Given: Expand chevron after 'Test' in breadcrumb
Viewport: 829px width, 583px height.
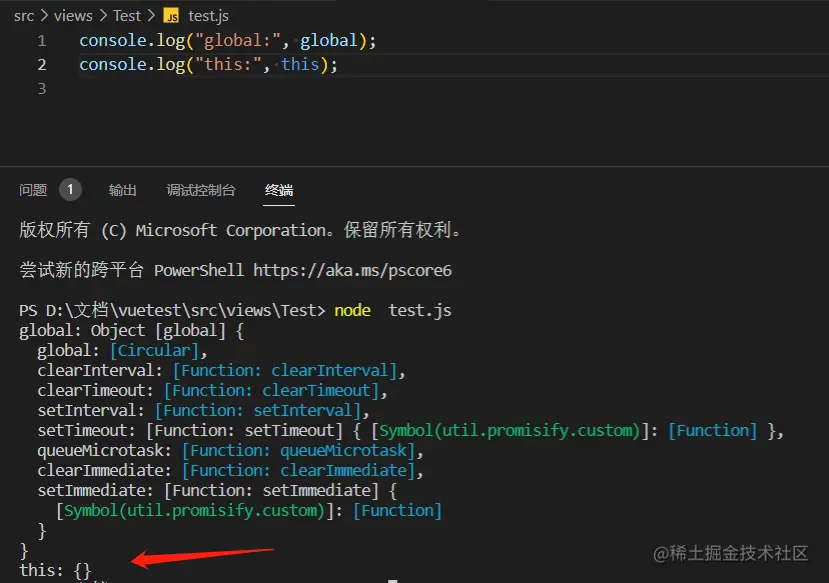Looking at the screenshot, I should [x=151, y=16].
